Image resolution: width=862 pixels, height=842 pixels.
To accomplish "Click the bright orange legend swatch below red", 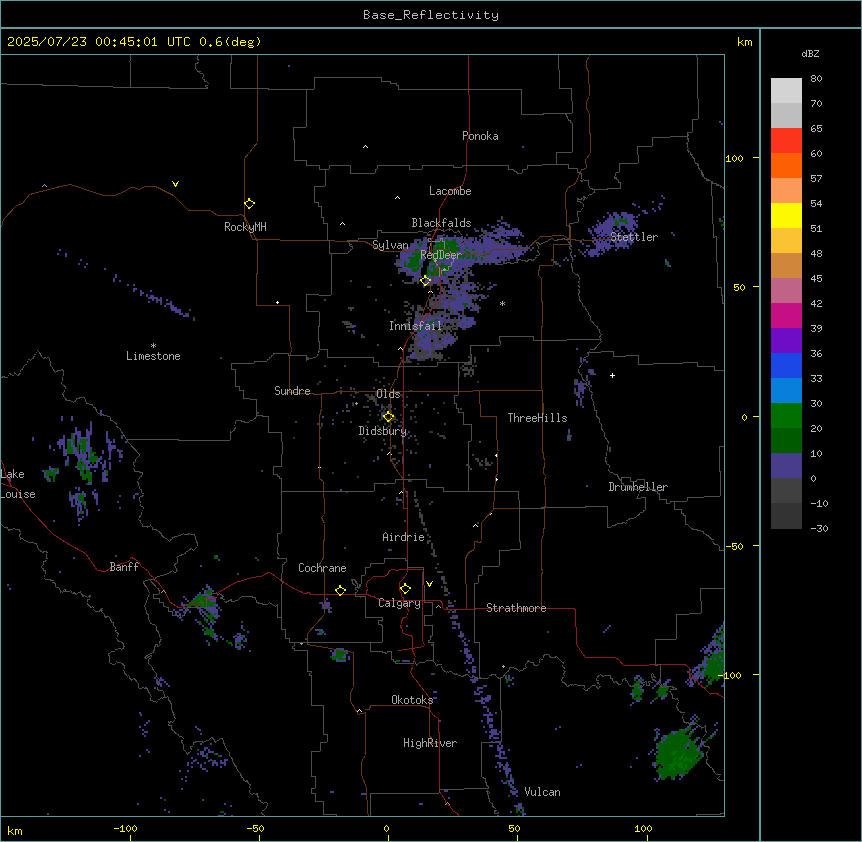I will (x=786, y=165).
